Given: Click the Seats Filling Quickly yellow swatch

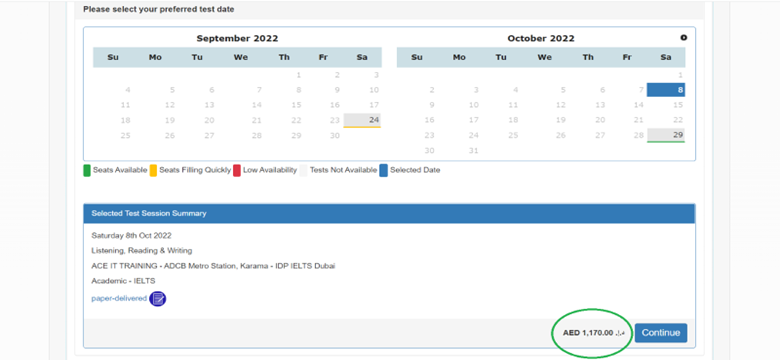Looking at the screenshot, I should (153, 170).
